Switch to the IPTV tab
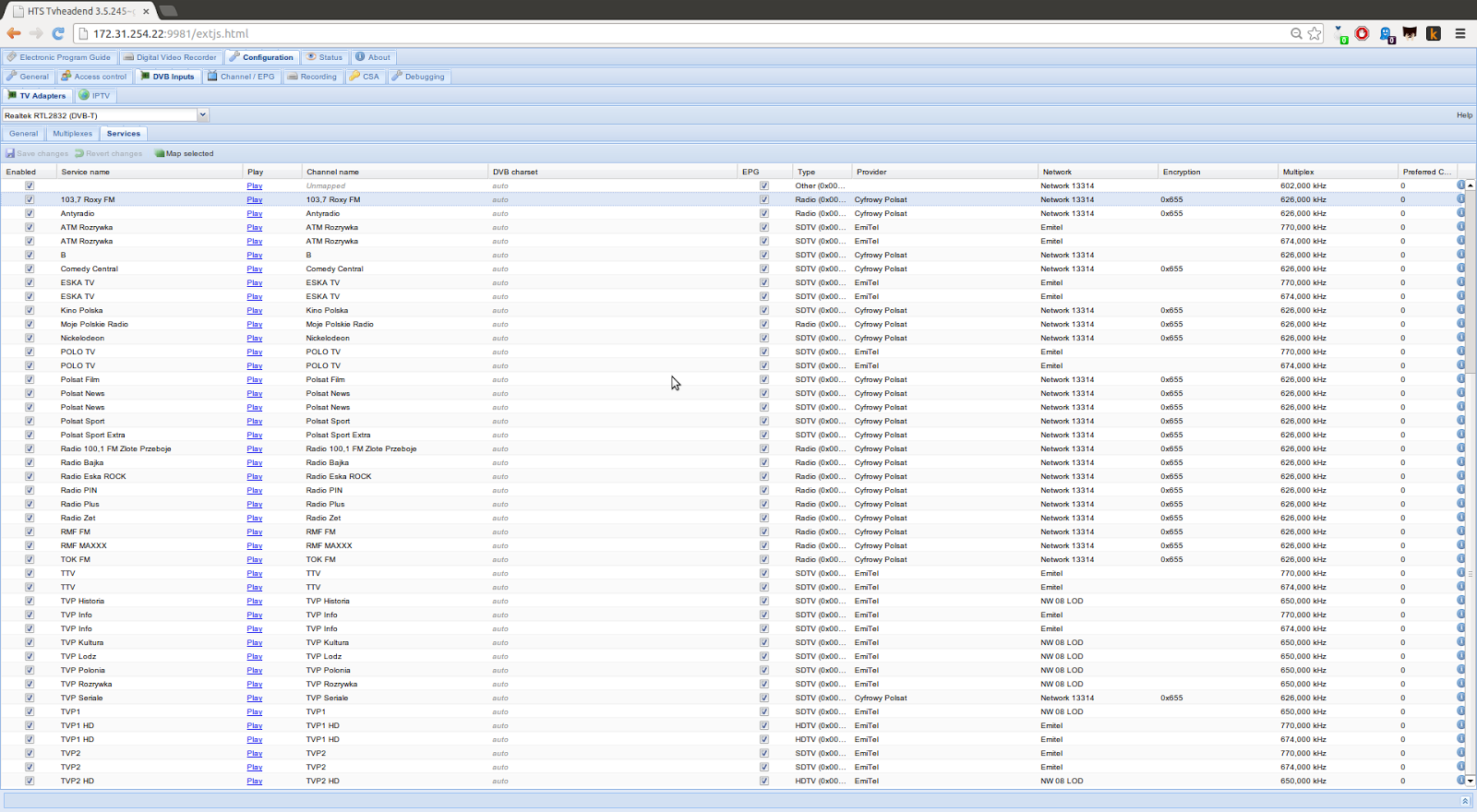 click(x=95, y=96)
